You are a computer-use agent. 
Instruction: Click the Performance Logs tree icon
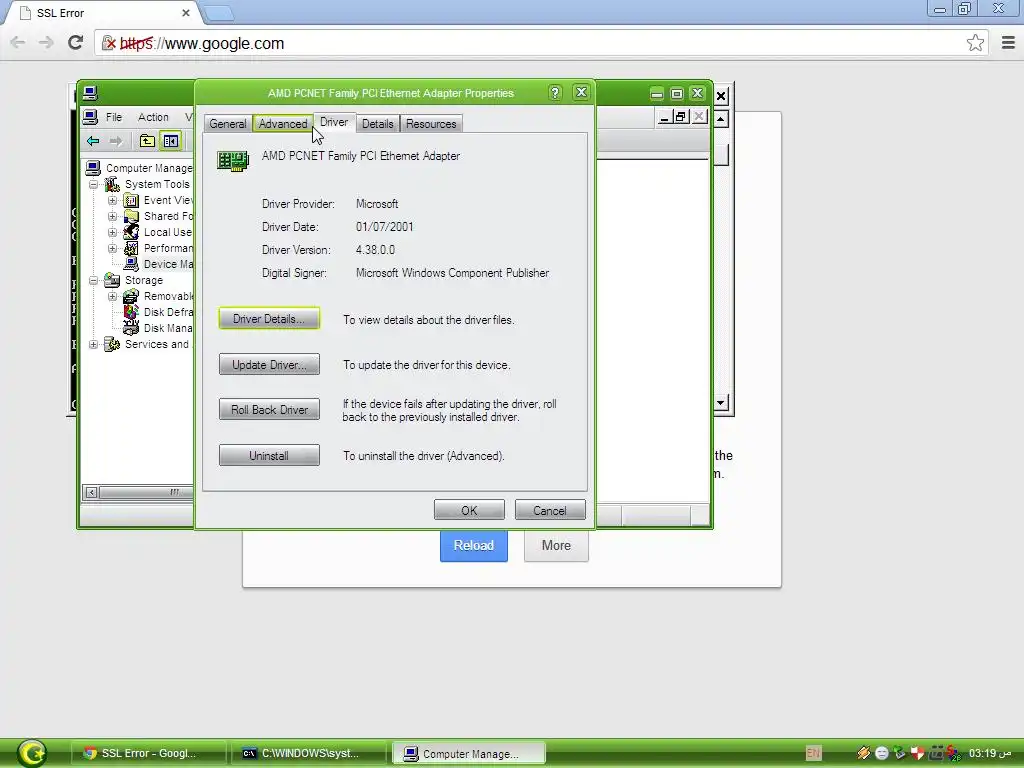131,248
